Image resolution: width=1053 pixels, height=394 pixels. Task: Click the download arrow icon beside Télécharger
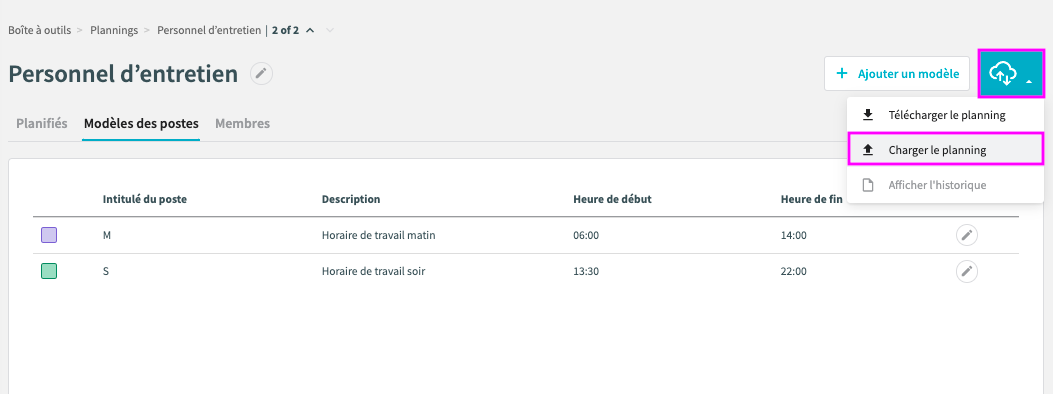[x=868, y=115]
